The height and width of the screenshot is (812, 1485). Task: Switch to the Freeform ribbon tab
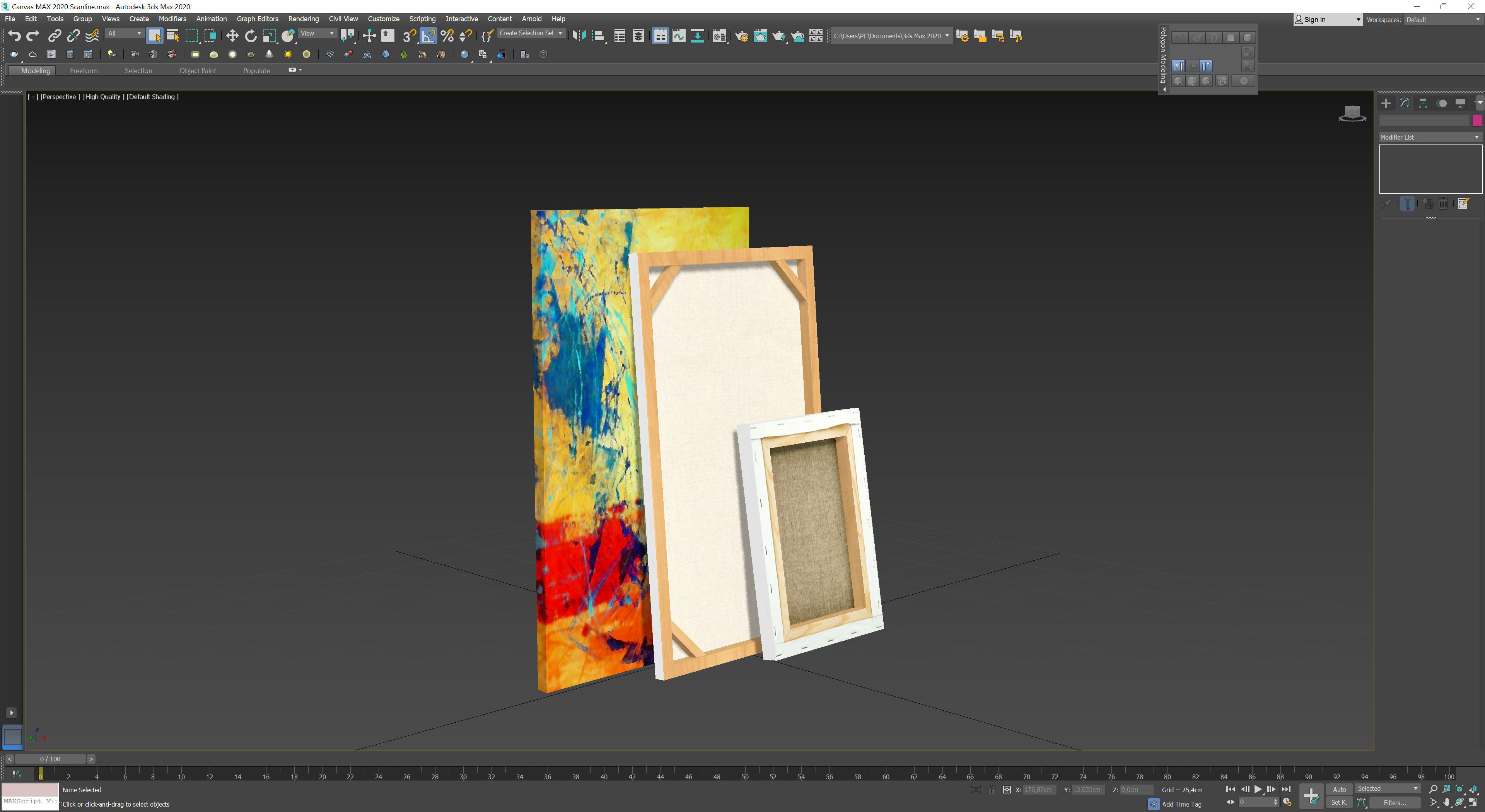(84, 70)
